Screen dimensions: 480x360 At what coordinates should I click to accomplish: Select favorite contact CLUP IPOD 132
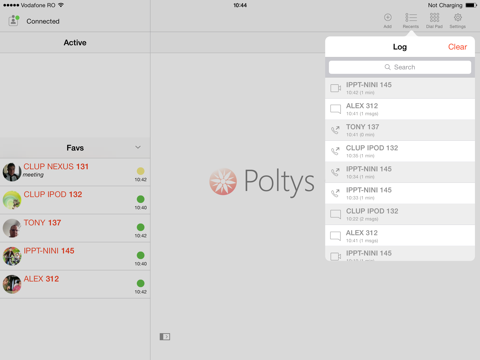(x=75, y=200)
